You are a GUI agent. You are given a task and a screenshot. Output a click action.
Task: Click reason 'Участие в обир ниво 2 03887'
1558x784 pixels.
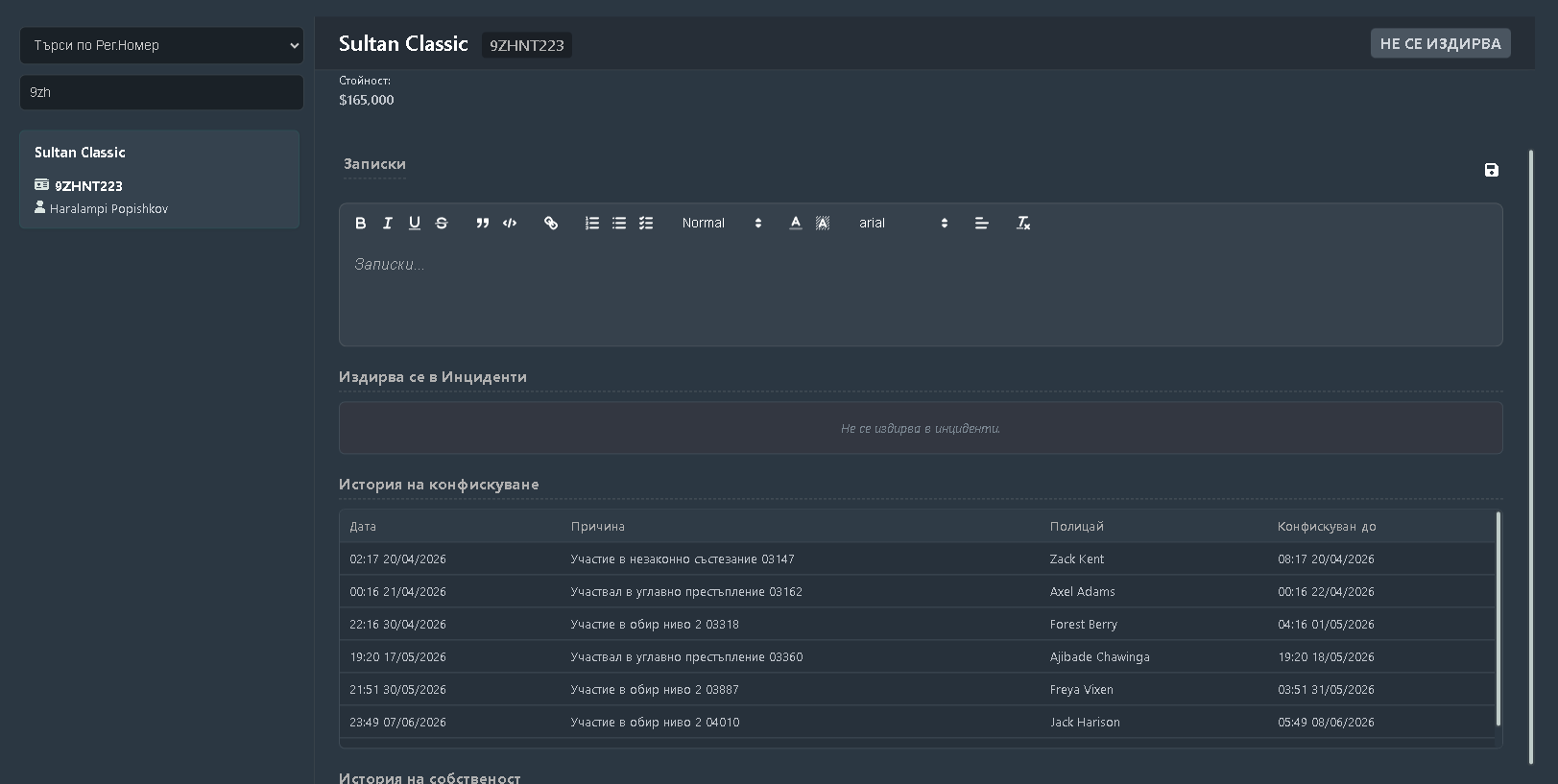[655, 690]
